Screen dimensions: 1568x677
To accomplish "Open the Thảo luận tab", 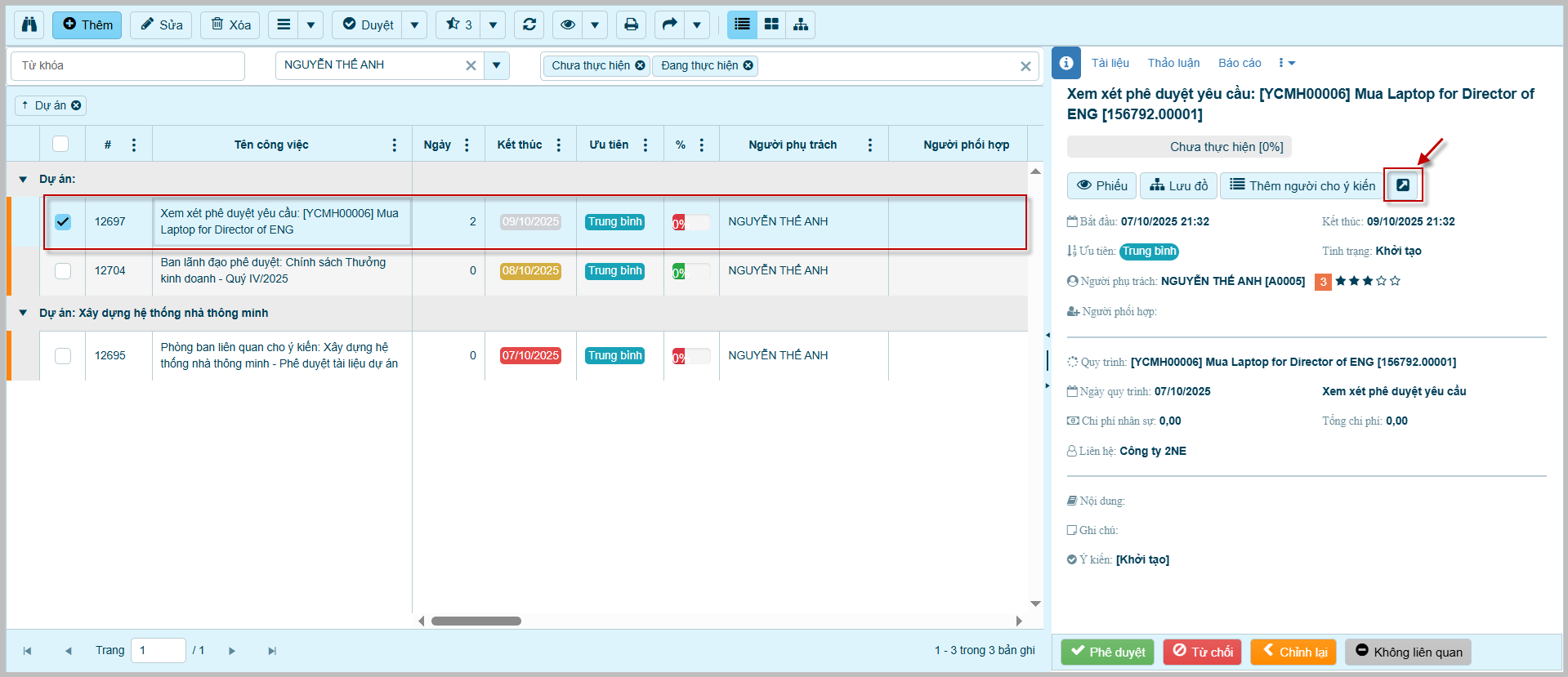I will 1173,63.
